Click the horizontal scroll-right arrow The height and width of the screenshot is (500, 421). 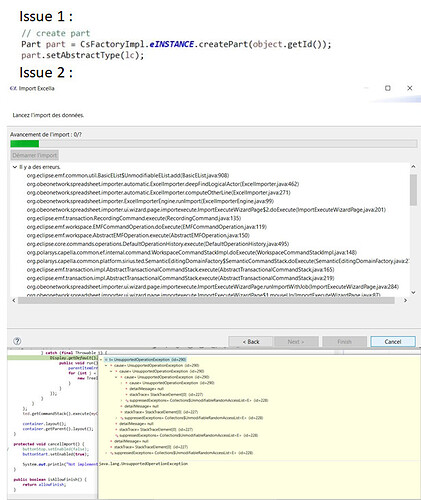405,300
